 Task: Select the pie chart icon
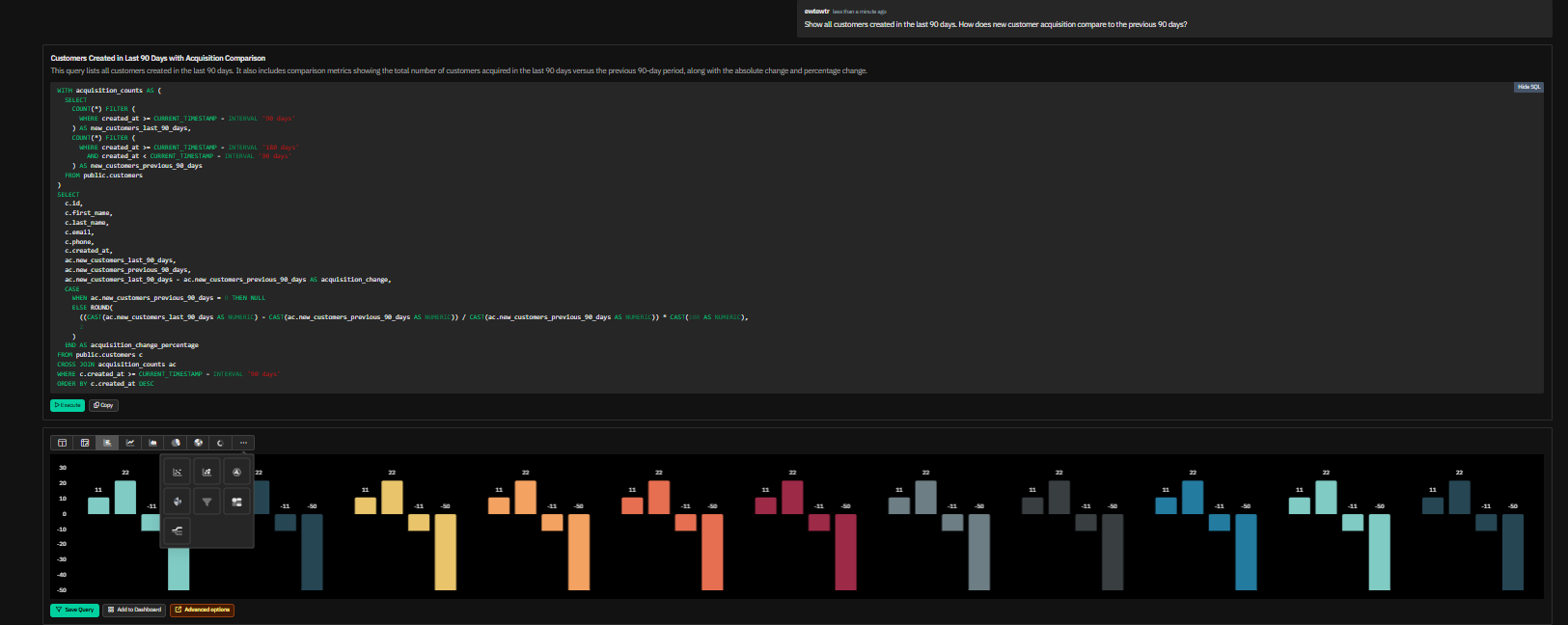pyautogui.click(x=176, y=443)
